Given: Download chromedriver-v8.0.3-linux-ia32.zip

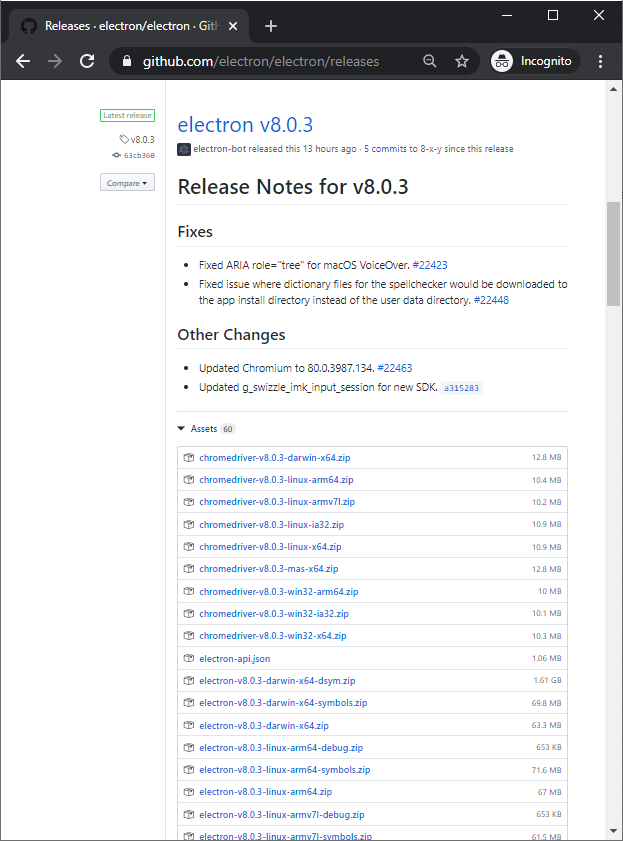Looking at the screenshot, I should (271, 525).
